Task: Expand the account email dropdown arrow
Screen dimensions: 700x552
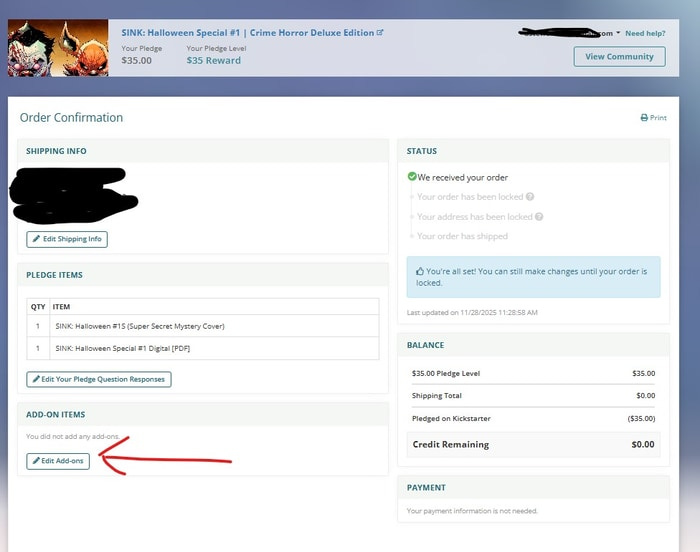Action: pos(618,33)
